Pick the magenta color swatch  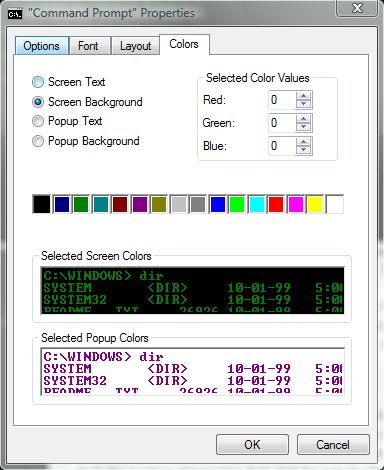coord(296,204)
